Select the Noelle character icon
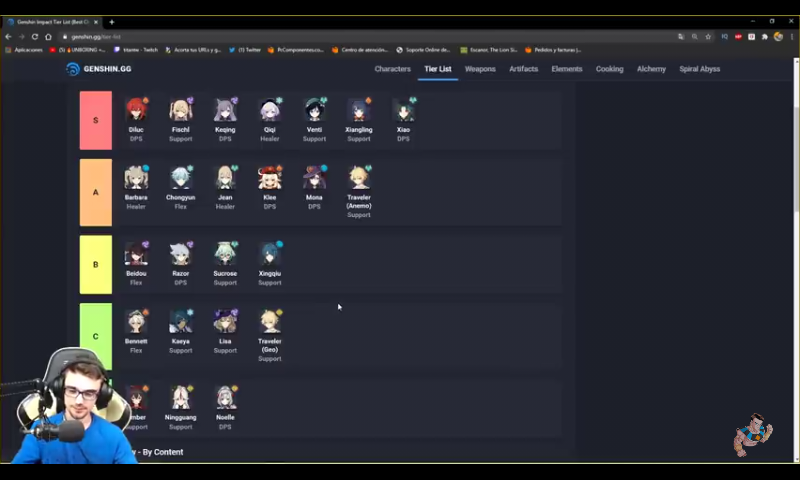Viewport: 800px width, 480px height. [x=225, y=397]
